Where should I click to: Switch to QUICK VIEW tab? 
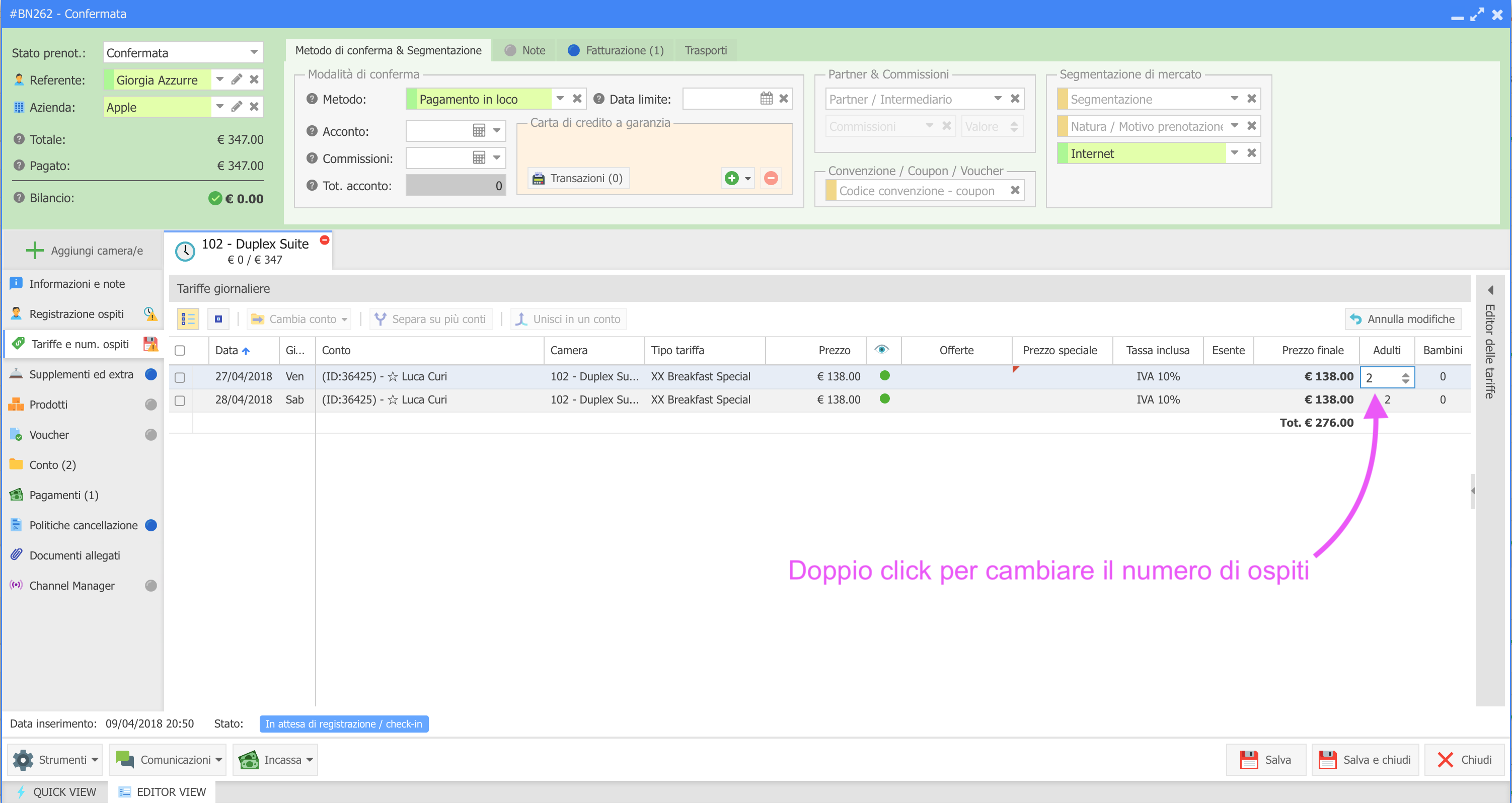coord(55,792)
